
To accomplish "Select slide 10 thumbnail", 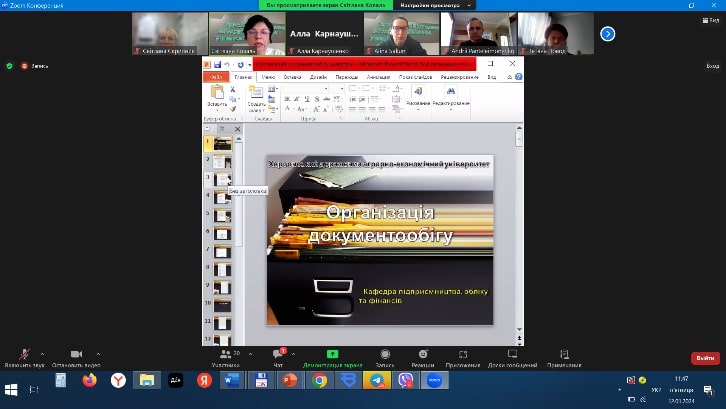I will [x=222, y=305].
